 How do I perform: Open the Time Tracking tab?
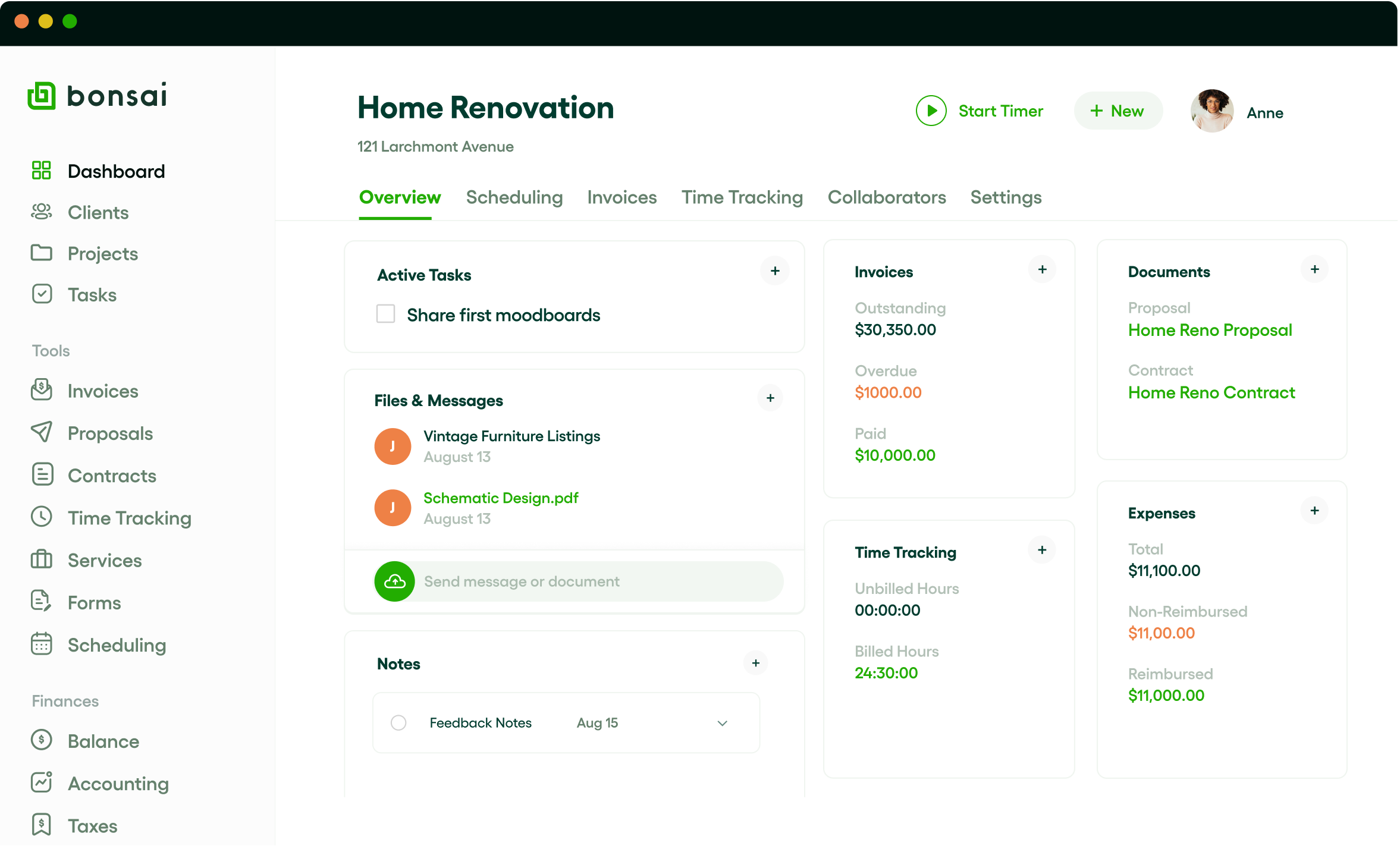point(742,197)
